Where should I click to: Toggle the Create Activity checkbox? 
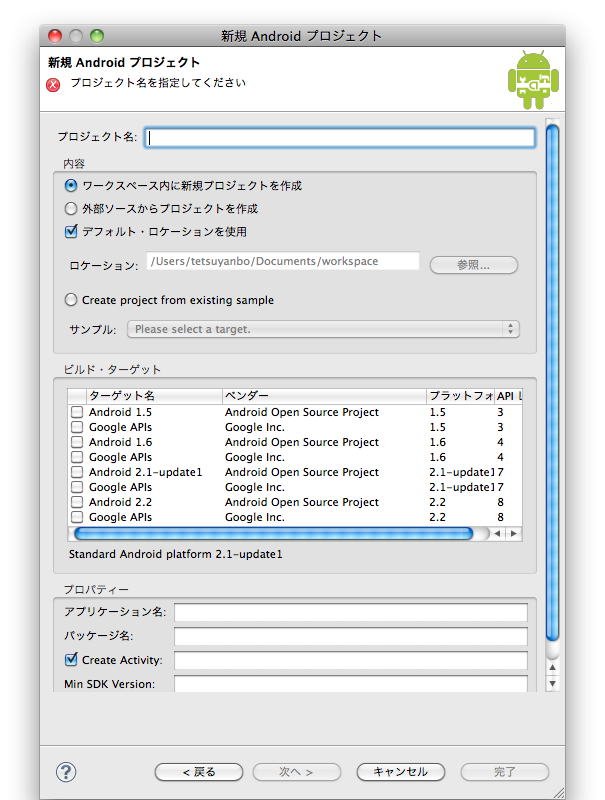click(71, 659)
